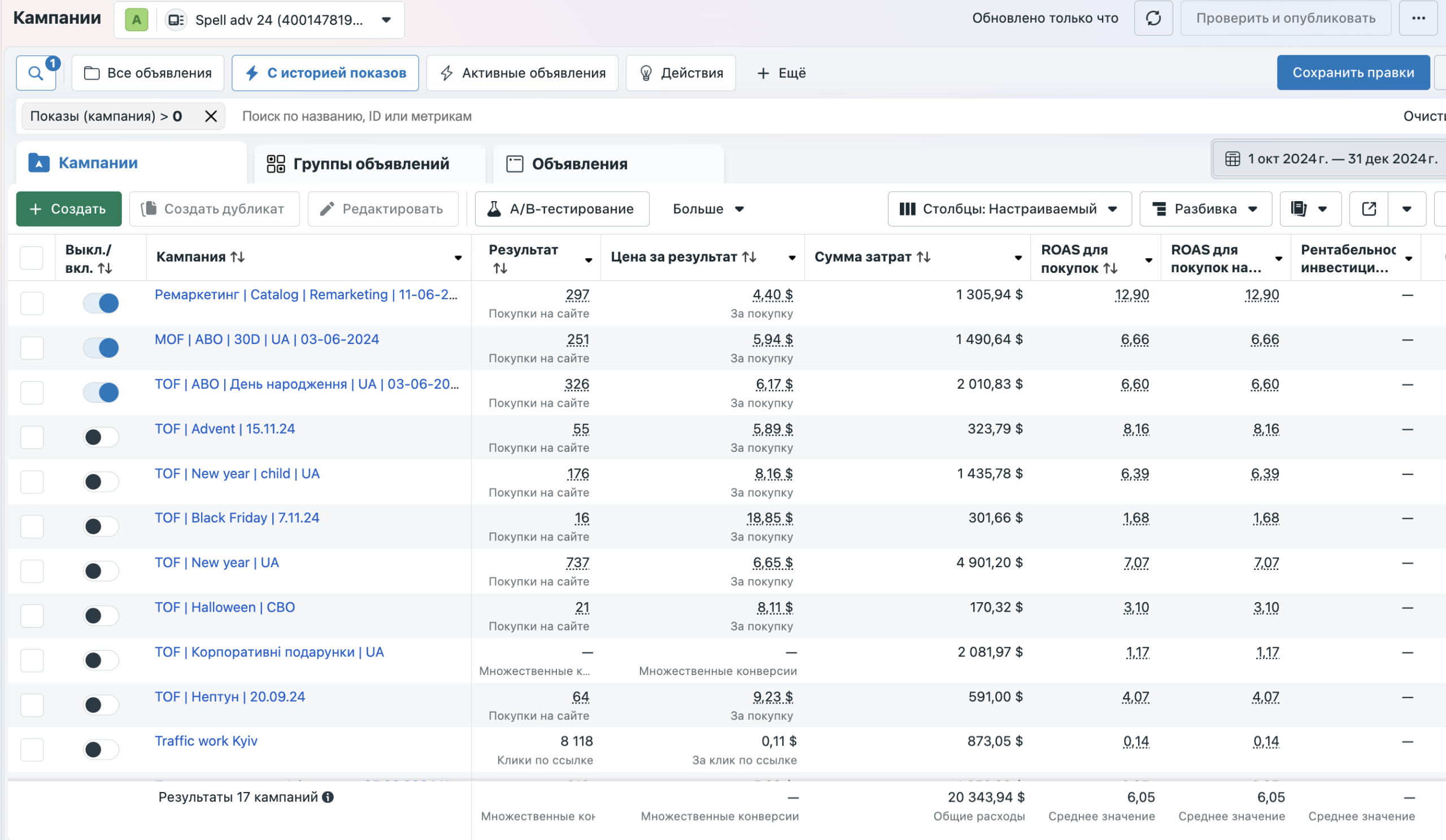This screenshot has height=840, width=1446.
Task: Open the date range 1 окт – 31 дек 2024 picker
Action: click(1330, 159)
